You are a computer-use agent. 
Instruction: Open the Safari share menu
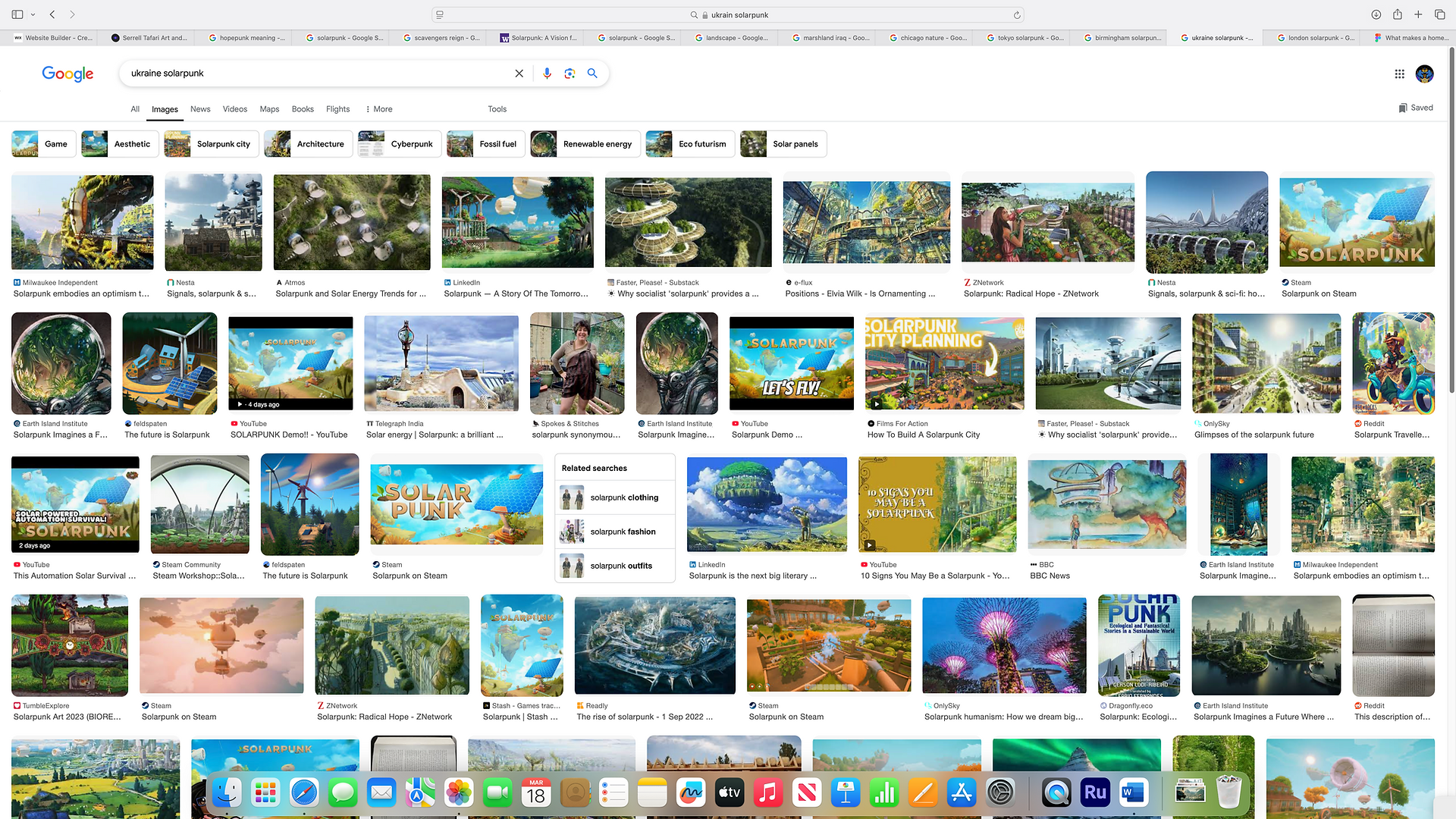pyautogui.click(x=1397, y=14)
